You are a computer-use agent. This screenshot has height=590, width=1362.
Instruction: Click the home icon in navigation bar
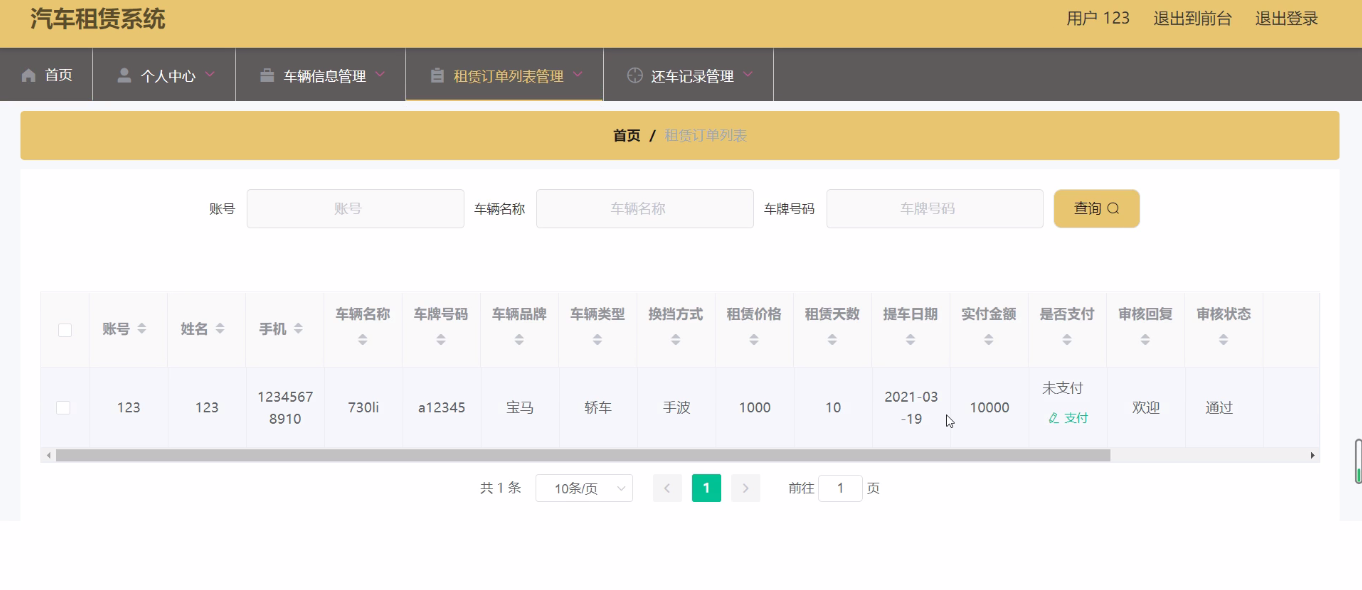point(29,76)
